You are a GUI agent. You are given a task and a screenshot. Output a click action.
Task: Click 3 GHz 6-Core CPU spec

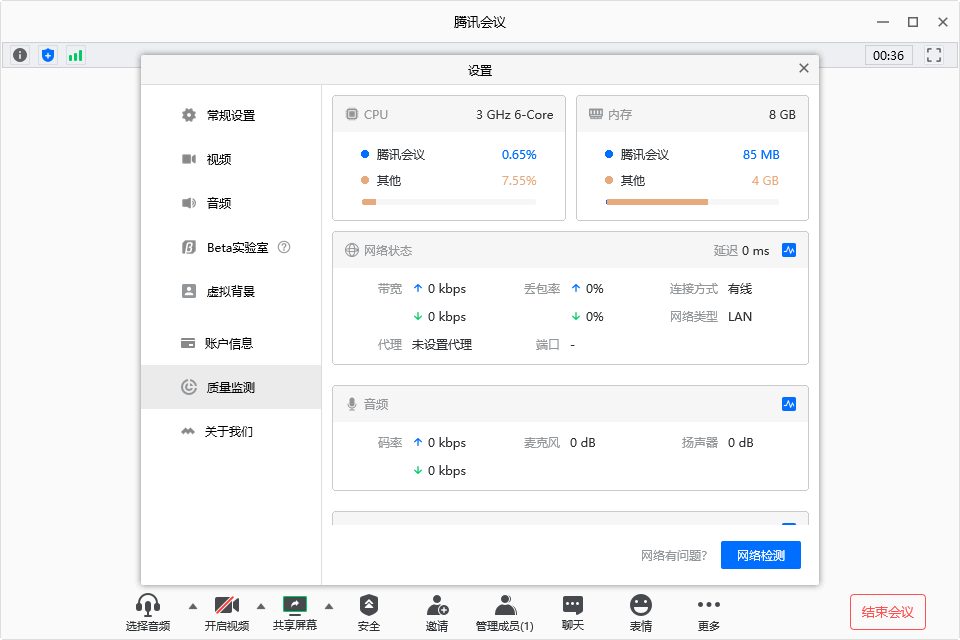pyautogui.click(x=514, y=115)
